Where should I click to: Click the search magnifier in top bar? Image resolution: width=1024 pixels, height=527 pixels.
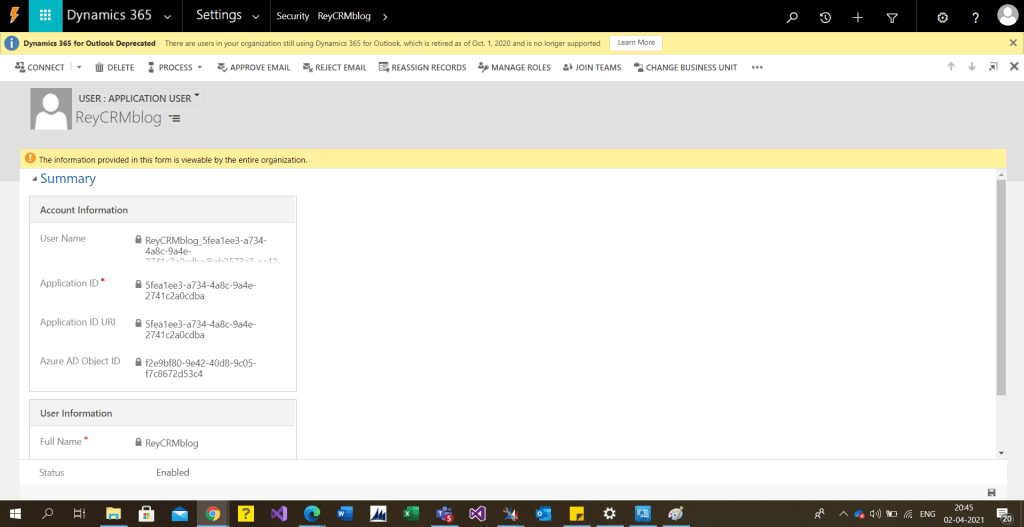792,17
